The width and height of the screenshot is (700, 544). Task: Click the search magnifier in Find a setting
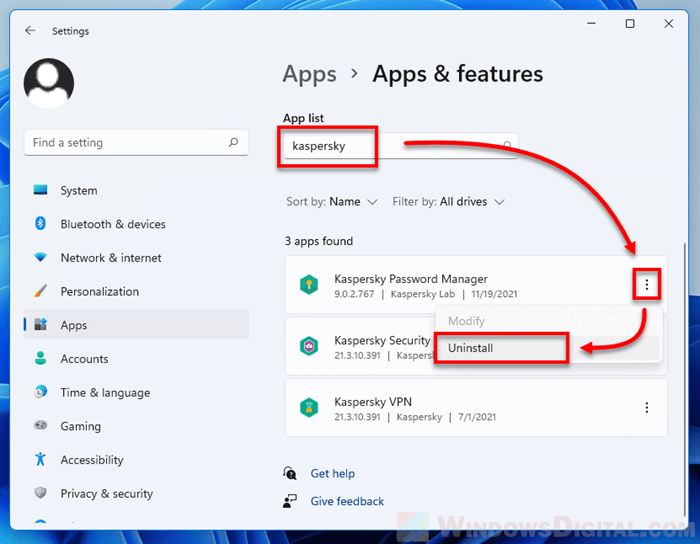[233, 142]
